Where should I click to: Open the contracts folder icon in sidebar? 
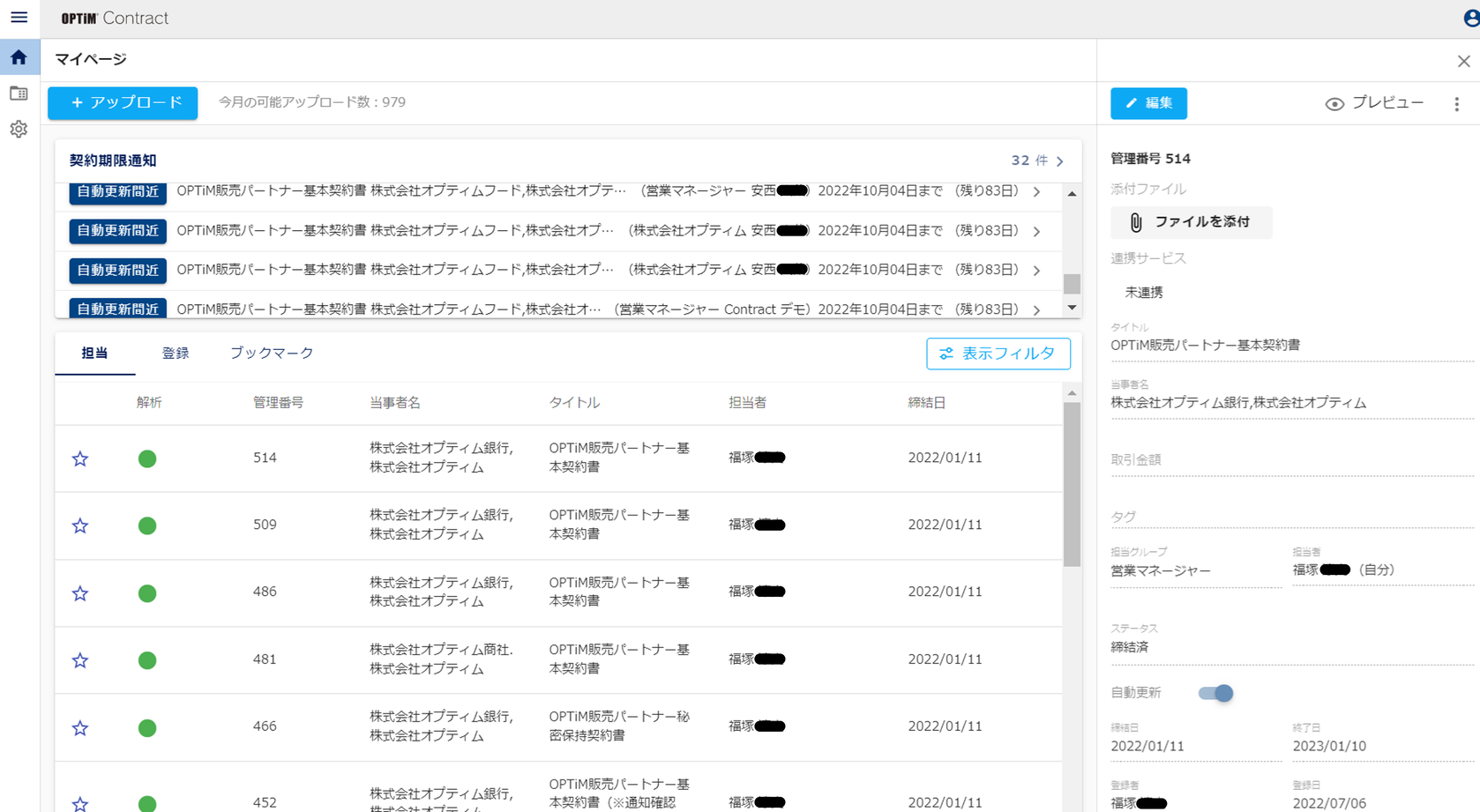(19, 93)
